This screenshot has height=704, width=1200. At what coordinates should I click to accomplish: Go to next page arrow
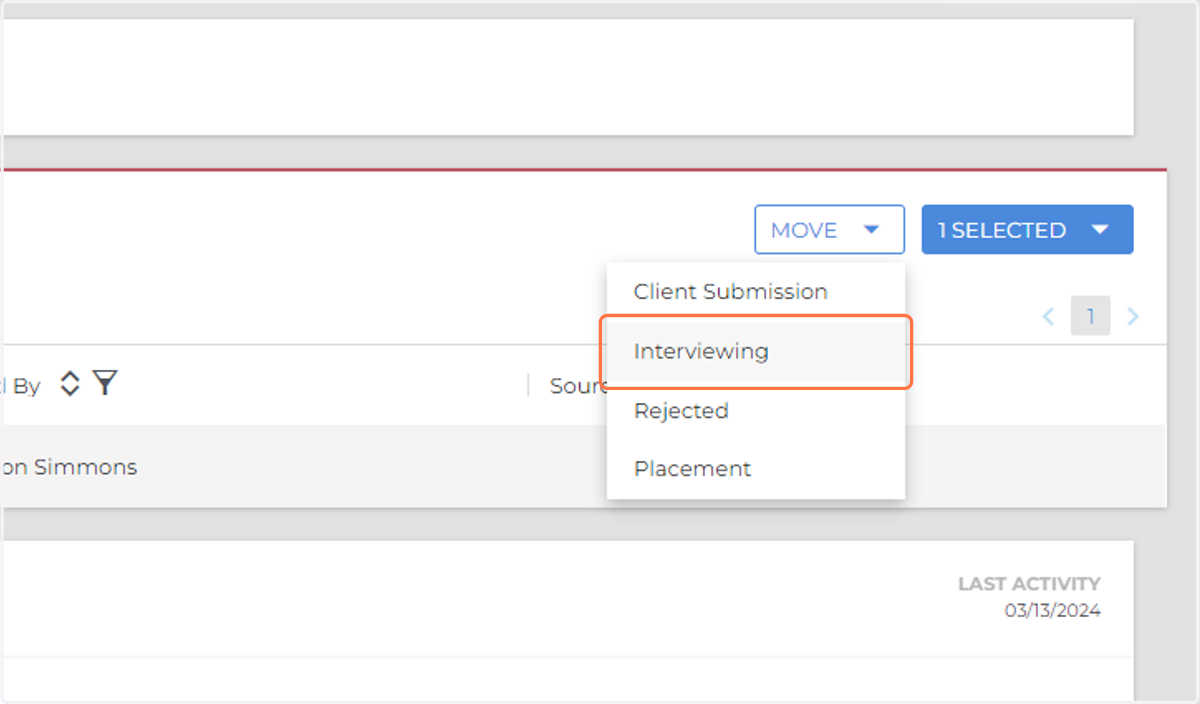1133,317
